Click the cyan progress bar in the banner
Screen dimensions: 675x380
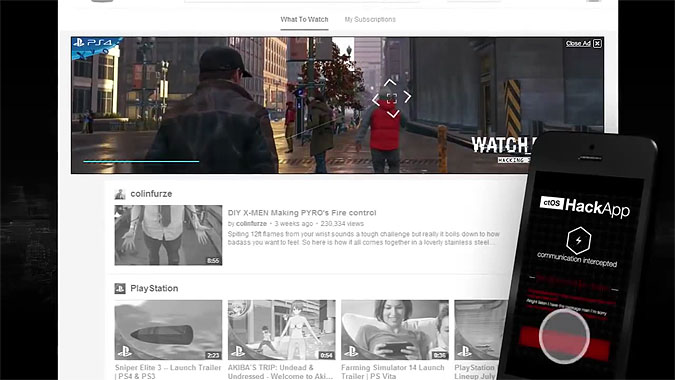point(141,162)
